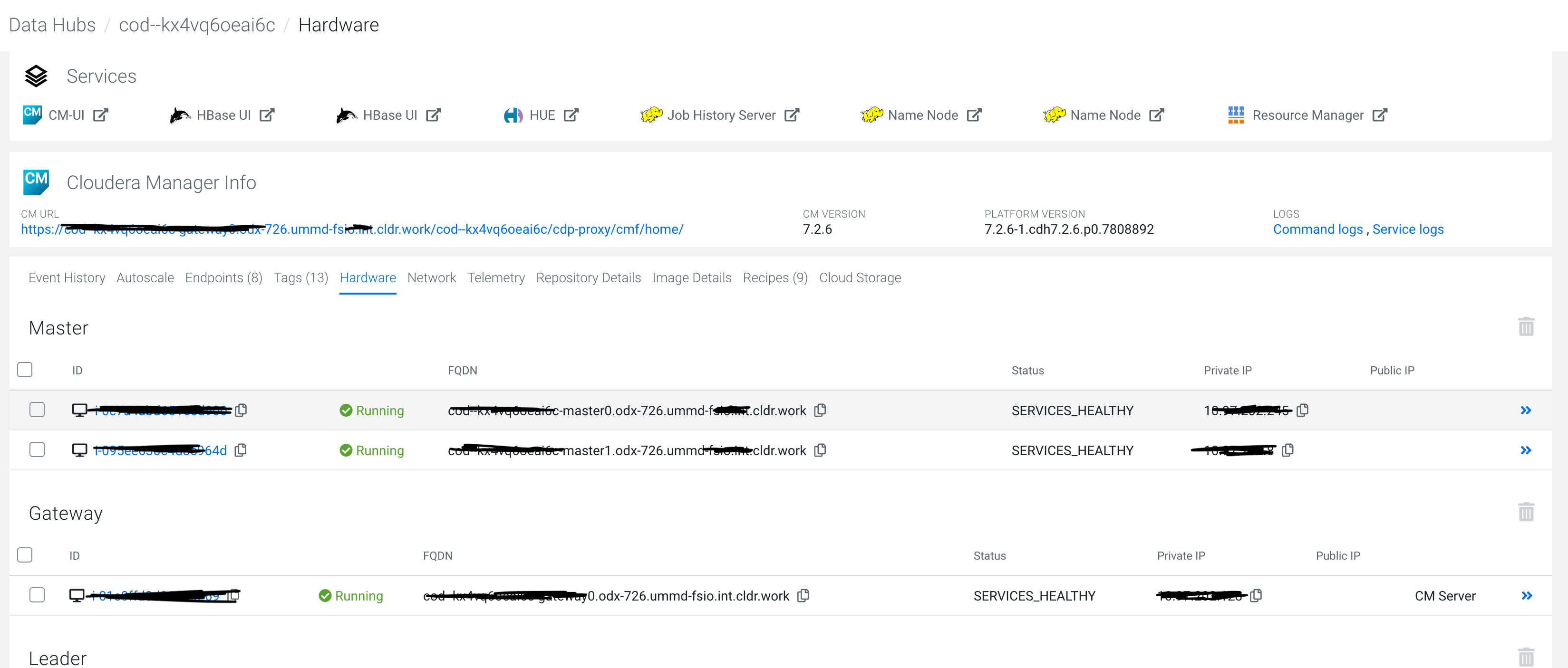1568x668 pixels.
Task: Select all Master nodes checkbox
Action: (x=25, y=369)
